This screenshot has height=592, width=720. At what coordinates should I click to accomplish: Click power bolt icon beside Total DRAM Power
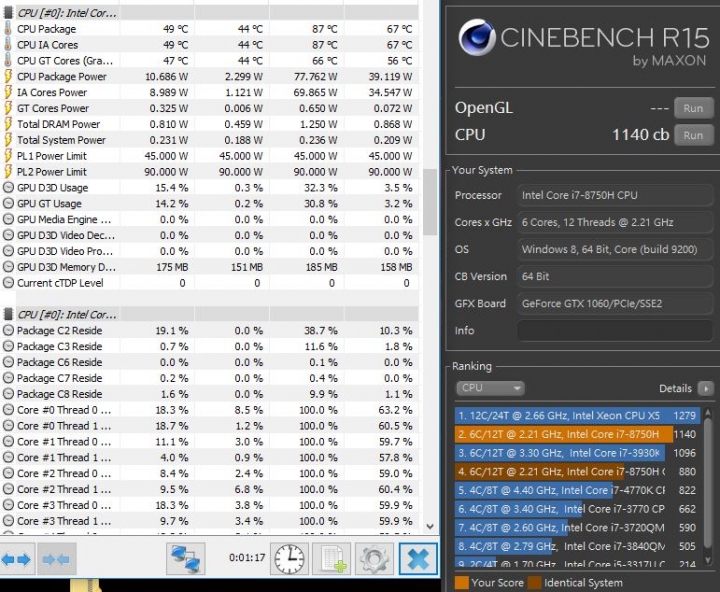click(x=8, y=124)
